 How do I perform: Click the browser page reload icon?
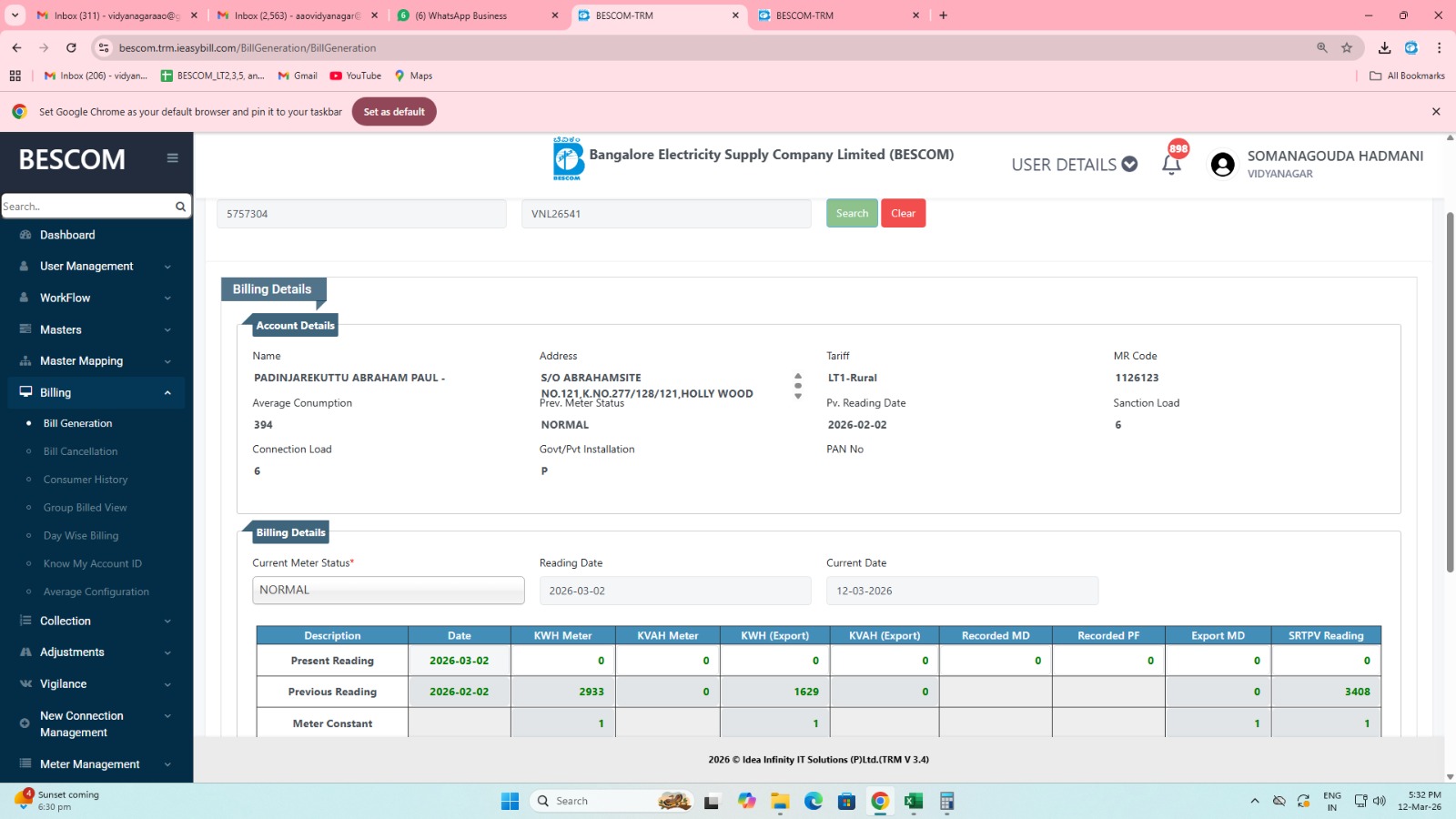pos(71,48)
